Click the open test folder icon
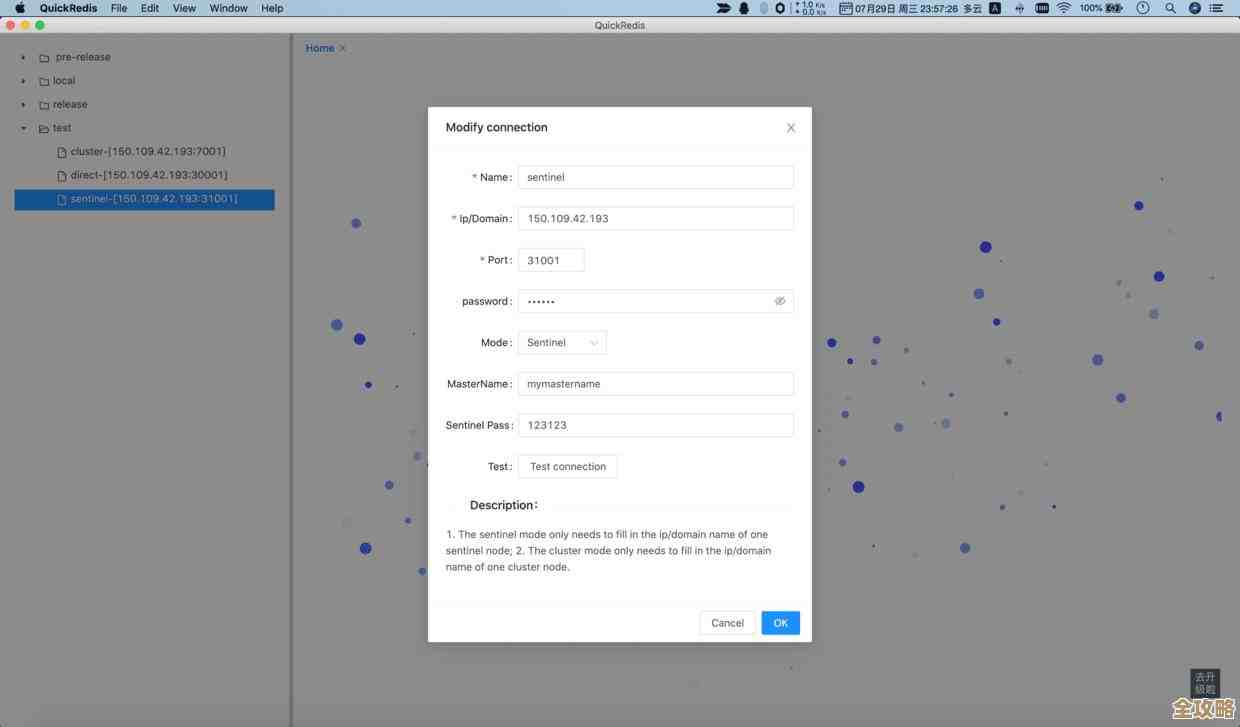 (x=44, y=129)
